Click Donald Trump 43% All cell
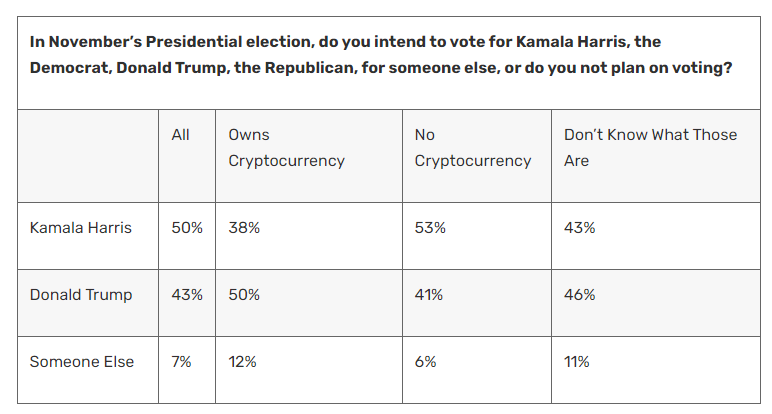This screenshot has width=772, height=414. pos(187,295)
